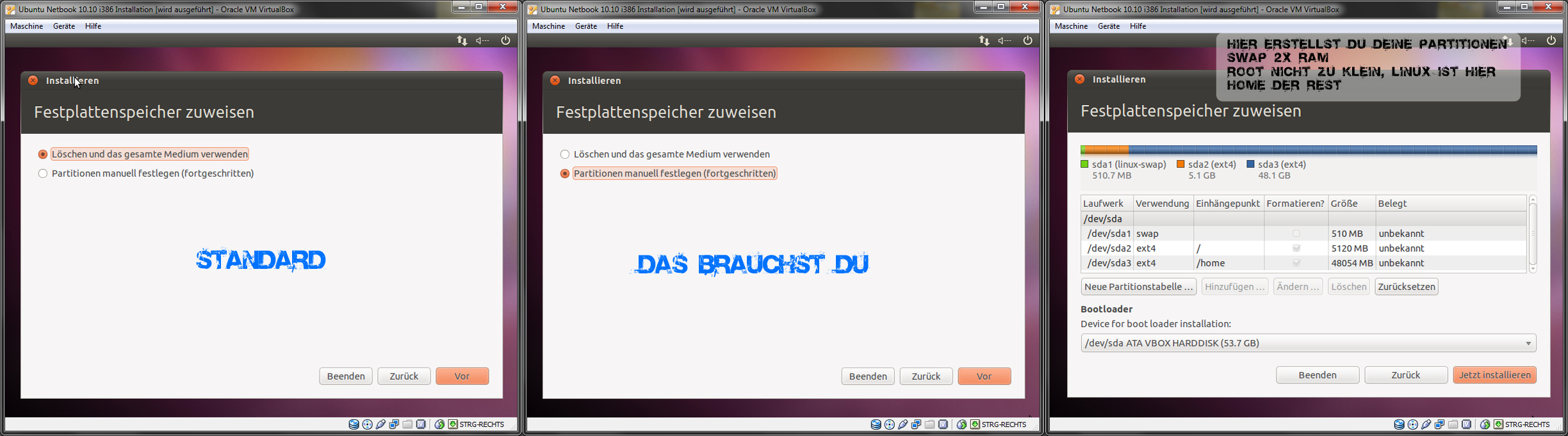Click 'Neue Partitionstabelle ...' button
1568x436 pixels.
coord(1139,287)
